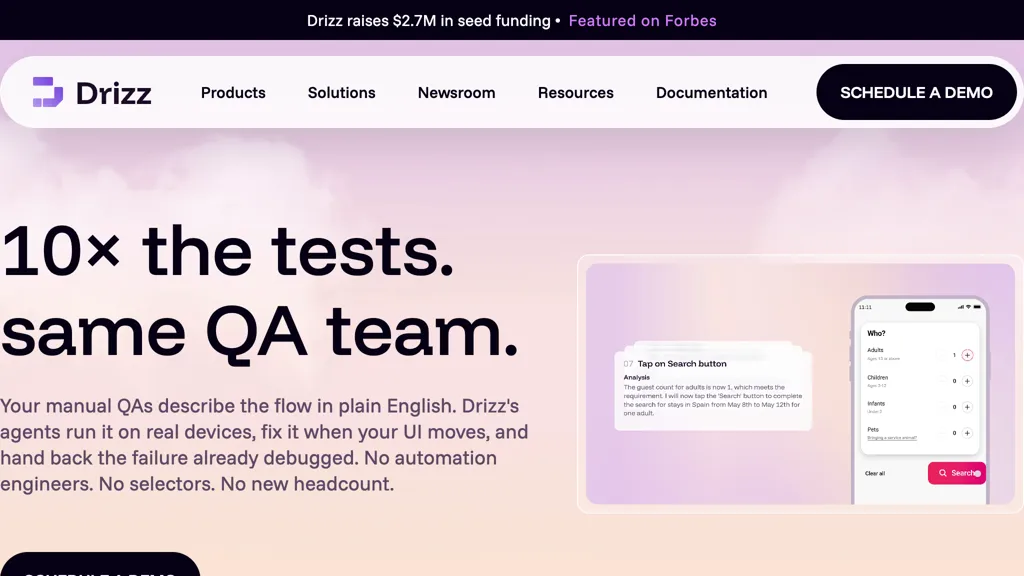Go to the Newsroom page

456,93
